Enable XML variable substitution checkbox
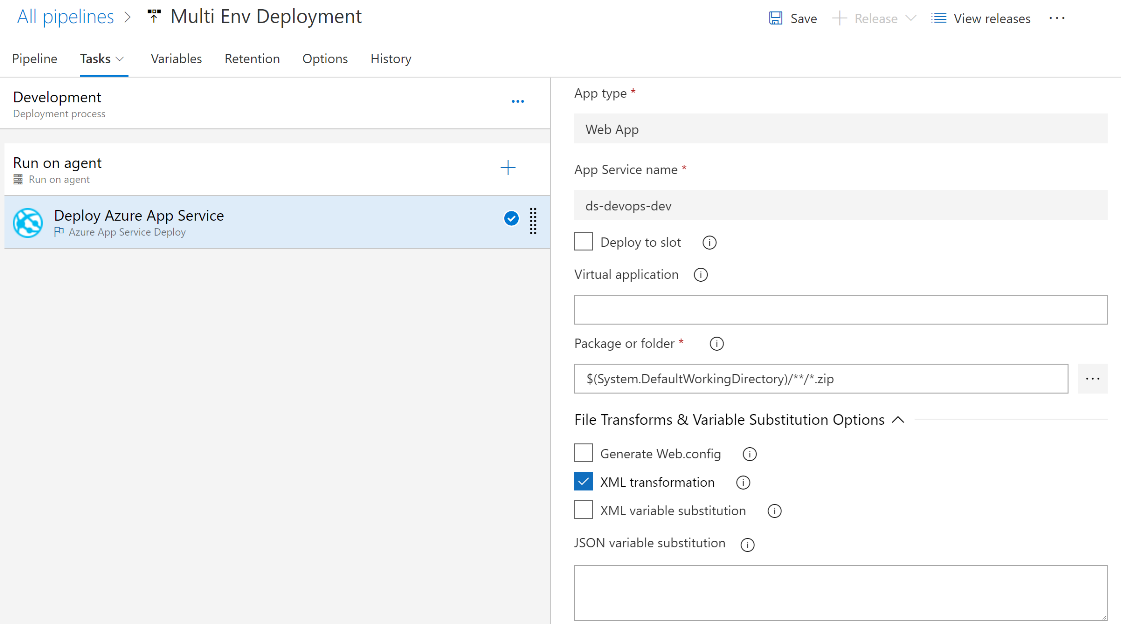This screenshot has height=624, width=1121. point(584,511)
